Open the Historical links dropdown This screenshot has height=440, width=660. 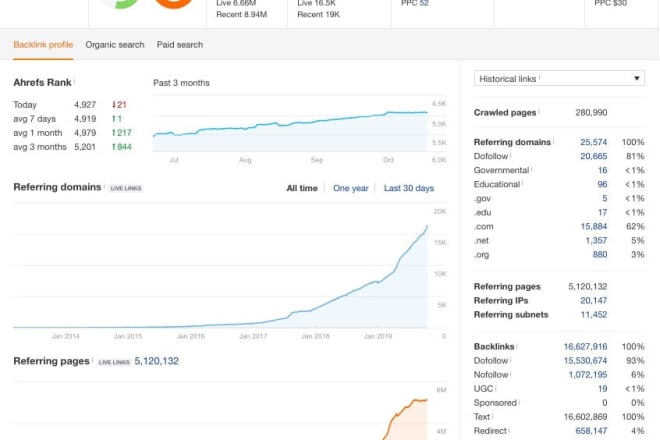pos(560,78)
